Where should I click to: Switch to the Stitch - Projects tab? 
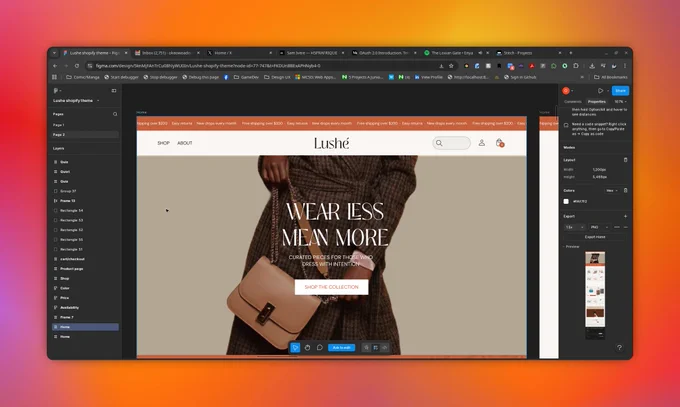pos(528,53)
